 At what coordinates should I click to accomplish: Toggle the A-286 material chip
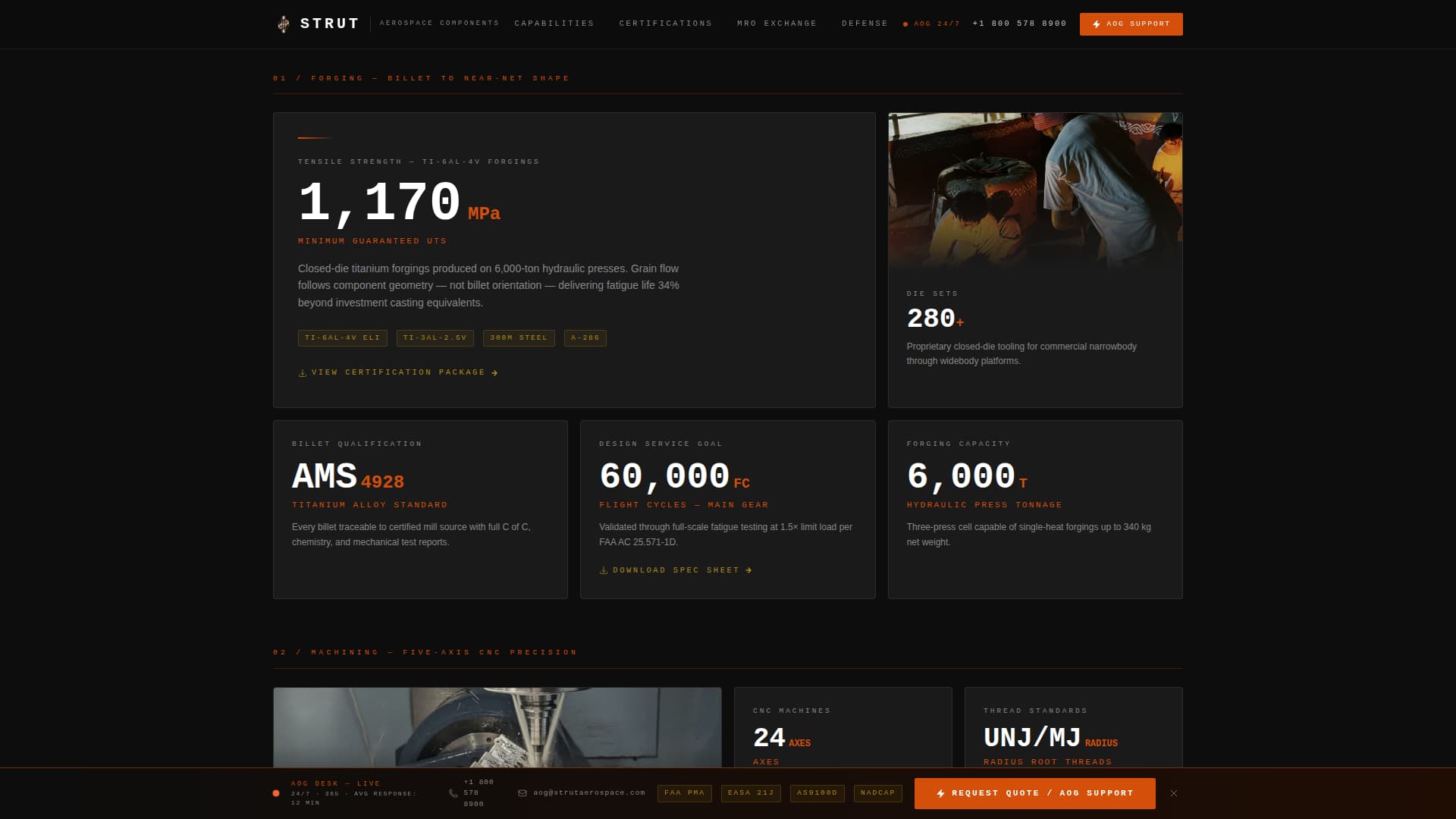pyautogui.click(x=585, y=337)
